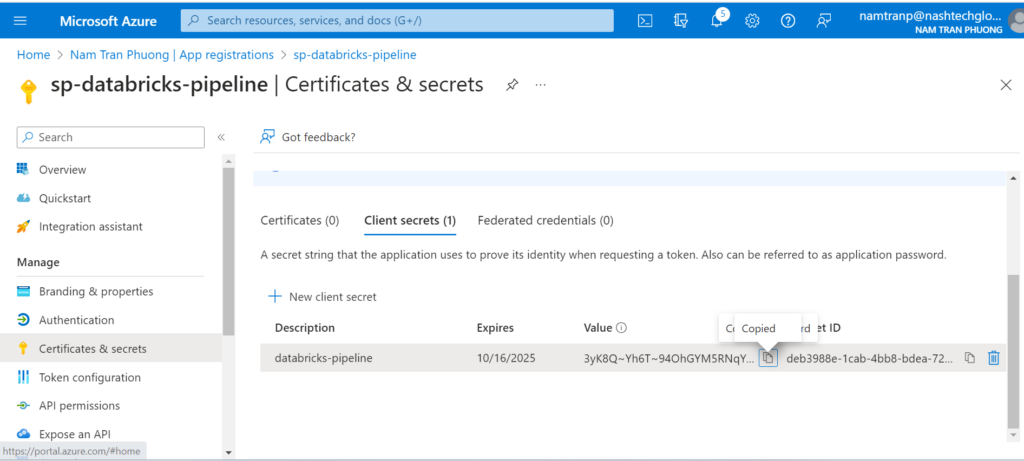Screen dimensions: 1024x461
Task: Copy the Secret ID to clipboard
Action: pos(969,358)
